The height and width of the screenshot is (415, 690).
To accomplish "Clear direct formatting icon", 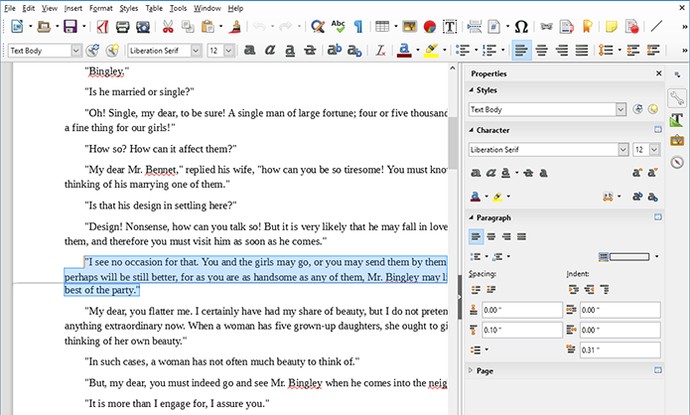I will coord(381,51).
